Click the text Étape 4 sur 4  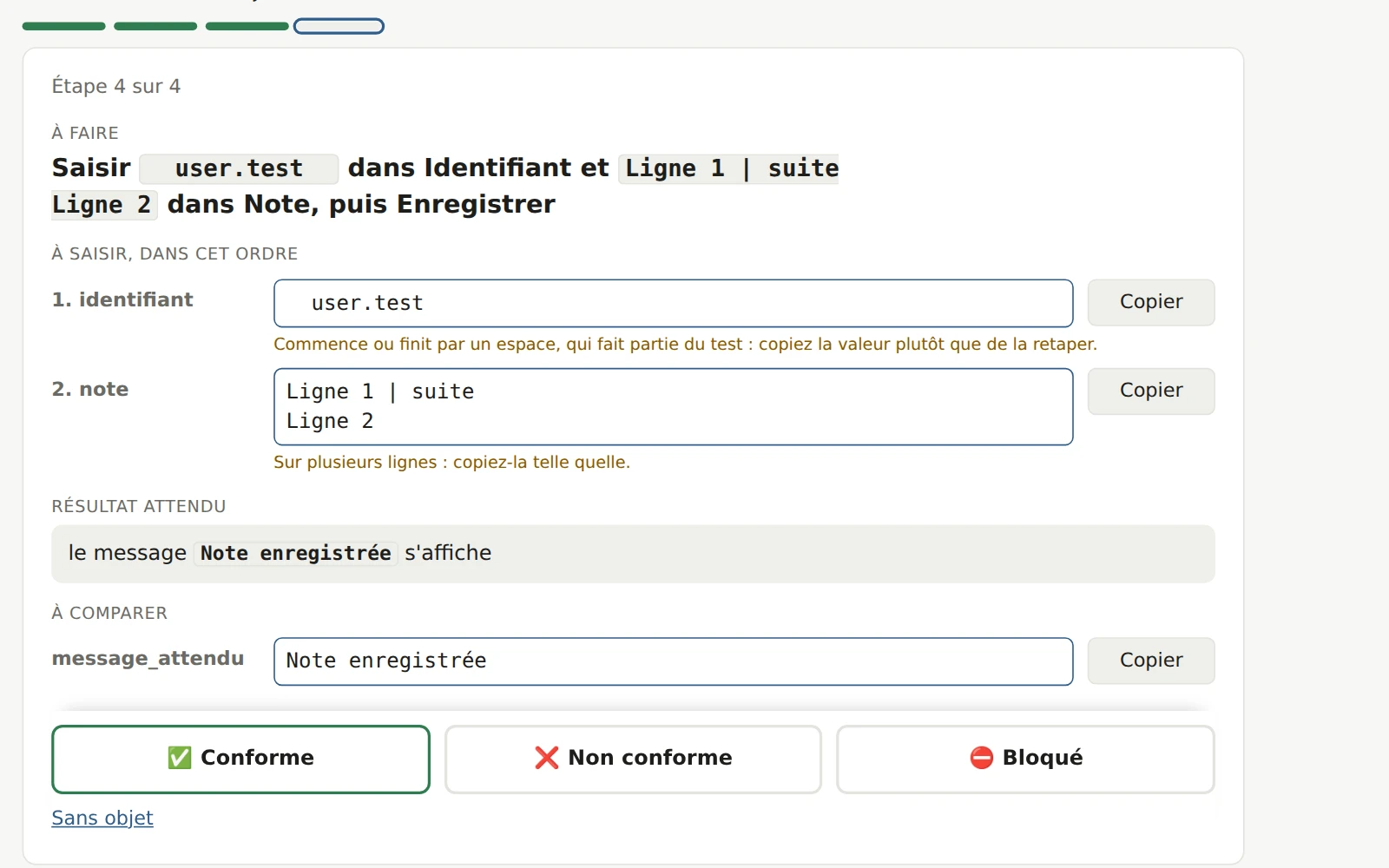point(116,86)
